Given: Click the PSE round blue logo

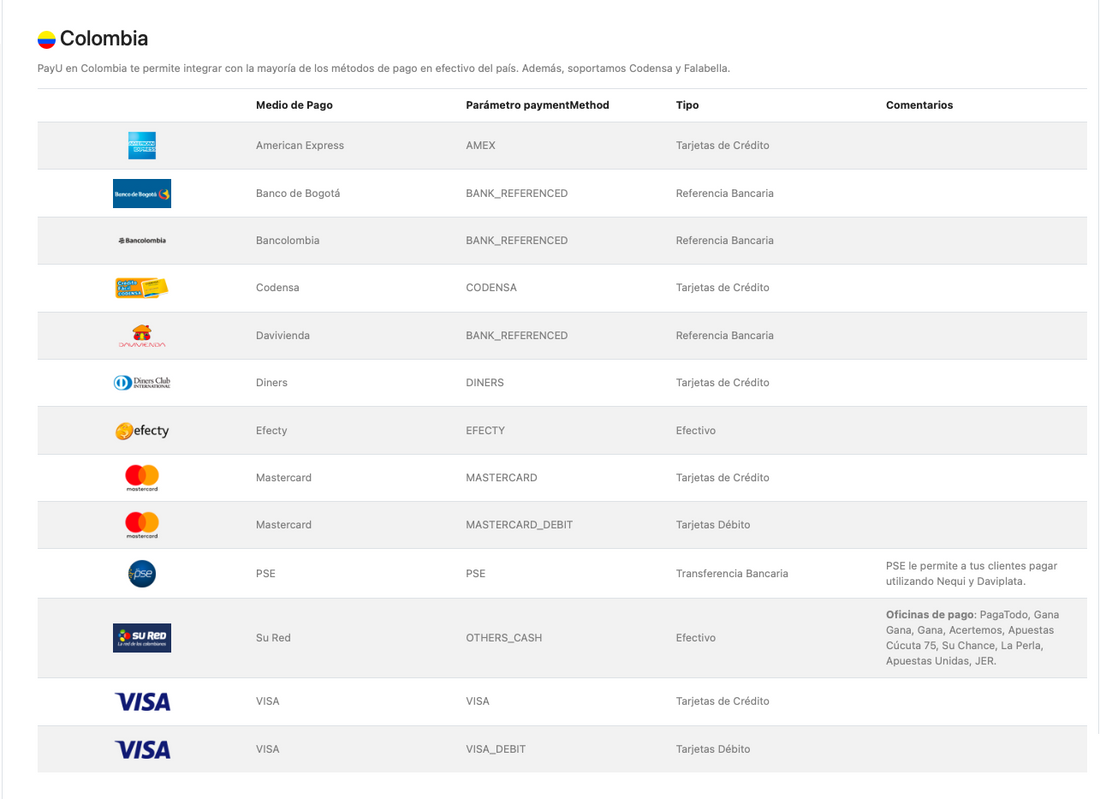Looking at the screenshot, I should 142,574.
